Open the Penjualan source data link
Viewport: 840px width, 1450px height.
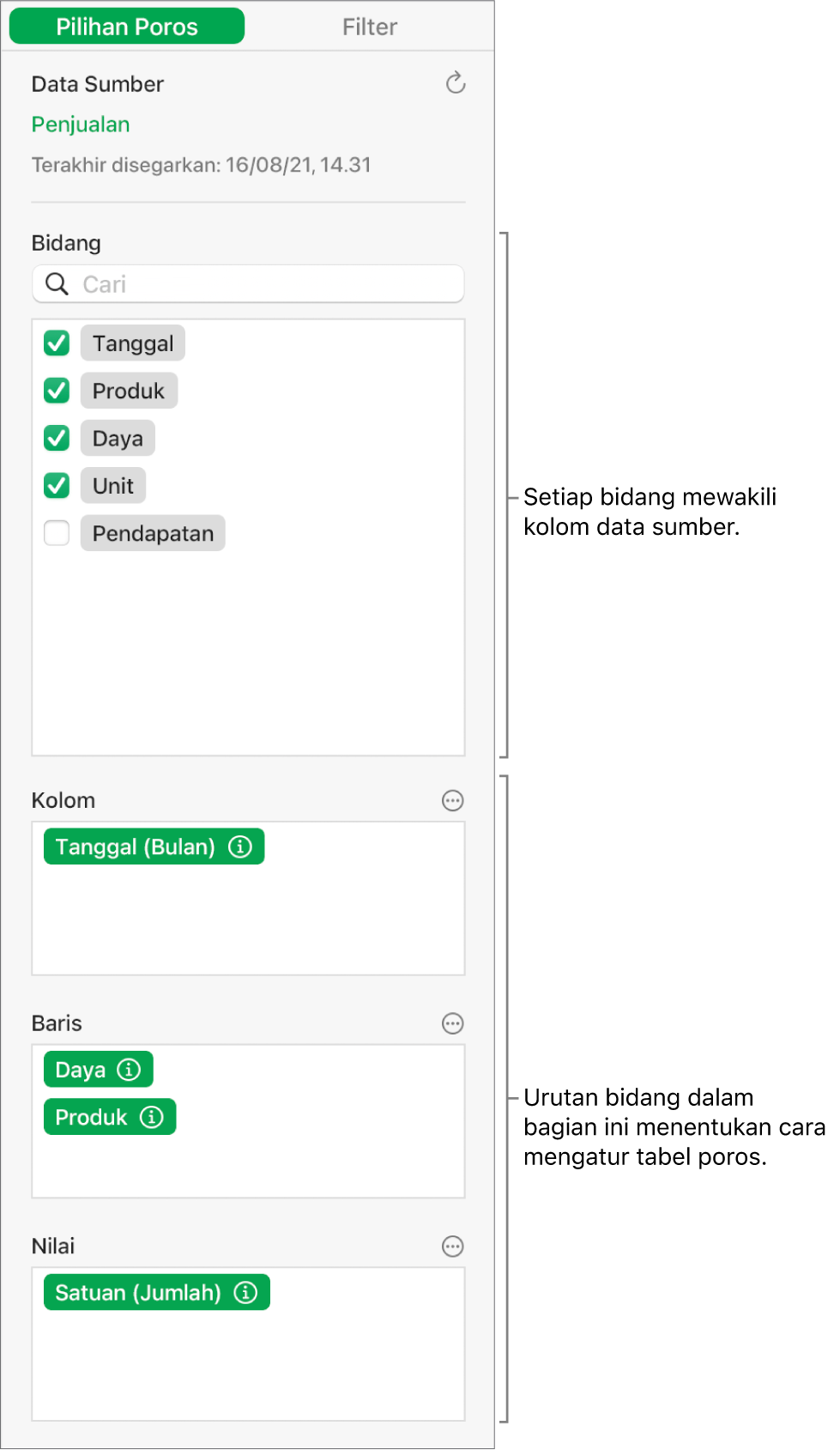81,124
